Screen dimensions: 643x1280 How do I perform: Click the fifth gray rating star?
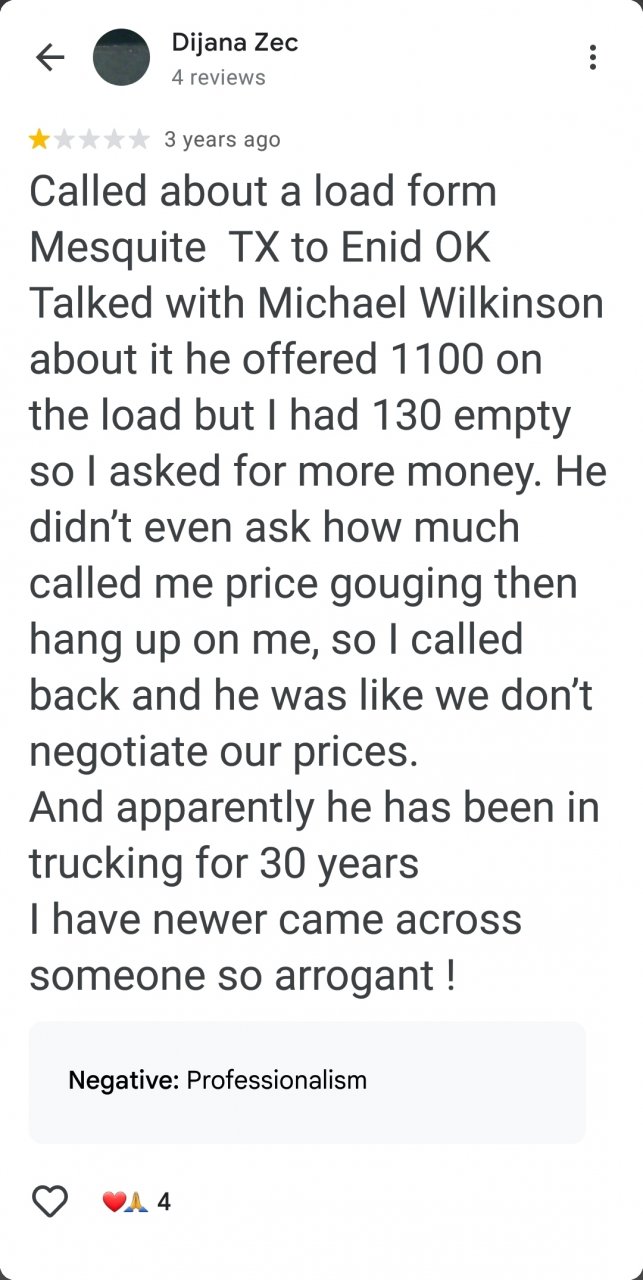139,140
